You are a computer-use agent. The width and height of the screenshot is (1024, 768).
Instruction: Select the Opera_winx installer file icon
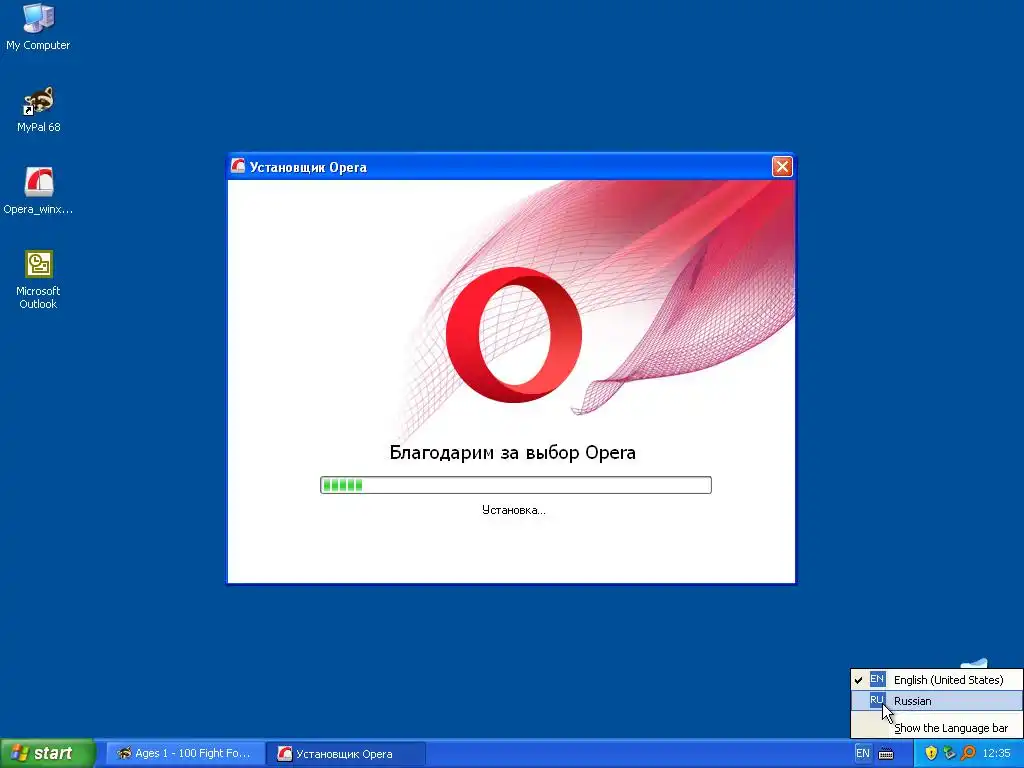click(38, 191)
